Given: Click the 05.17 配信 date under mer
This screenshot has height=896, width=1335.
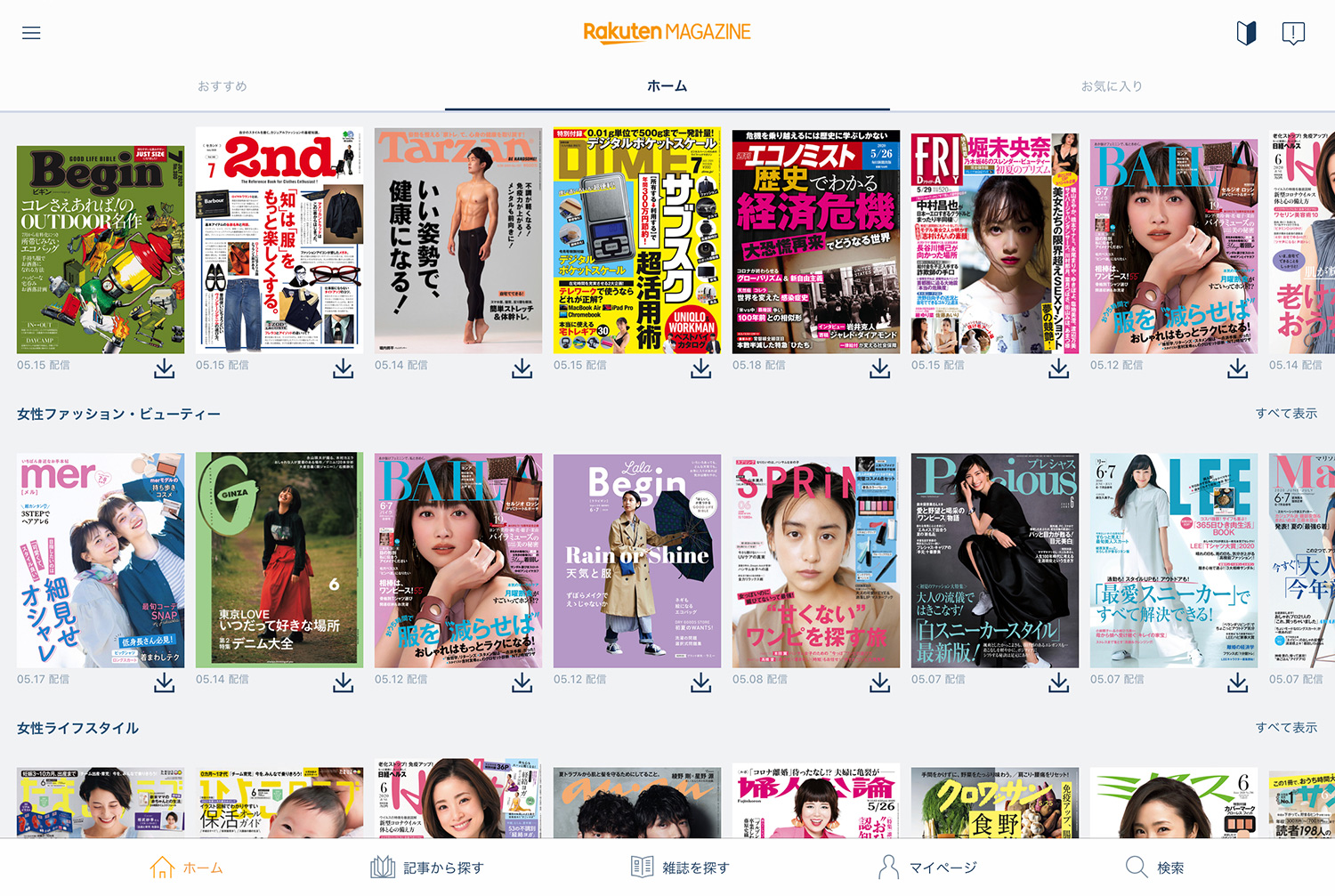Looking at the screenshot, I should click(x=44, y=679).
